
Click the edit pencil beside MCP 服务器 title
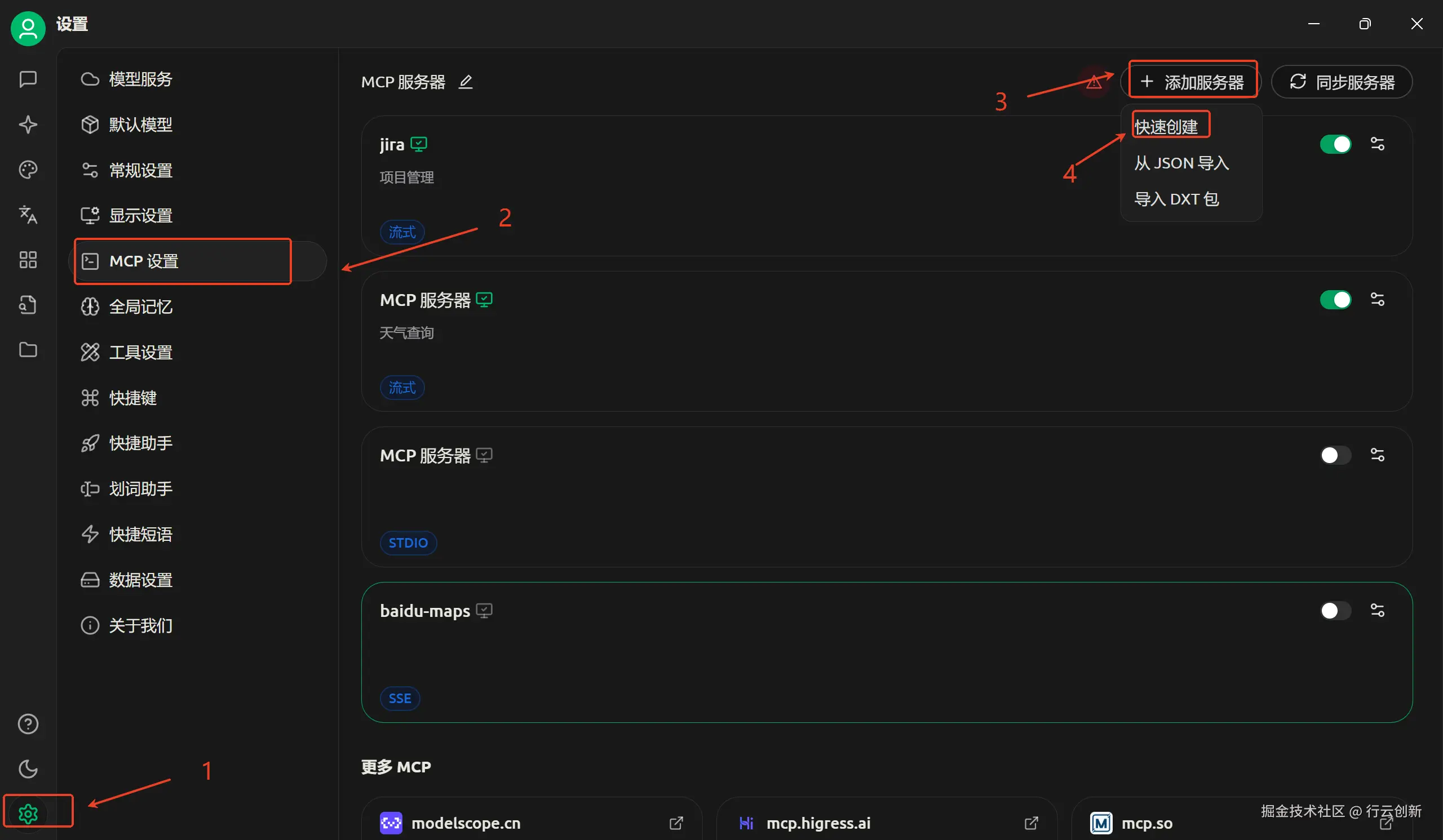(x=466, y=82)
